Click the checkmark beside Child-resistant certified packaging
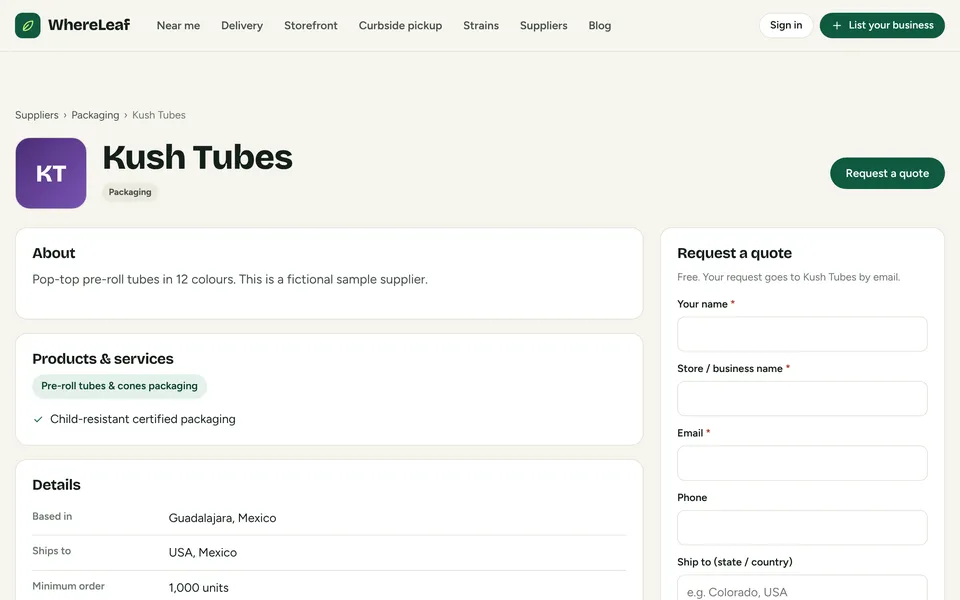The width and height of the screenshot is (960, 600). (38, 419)
